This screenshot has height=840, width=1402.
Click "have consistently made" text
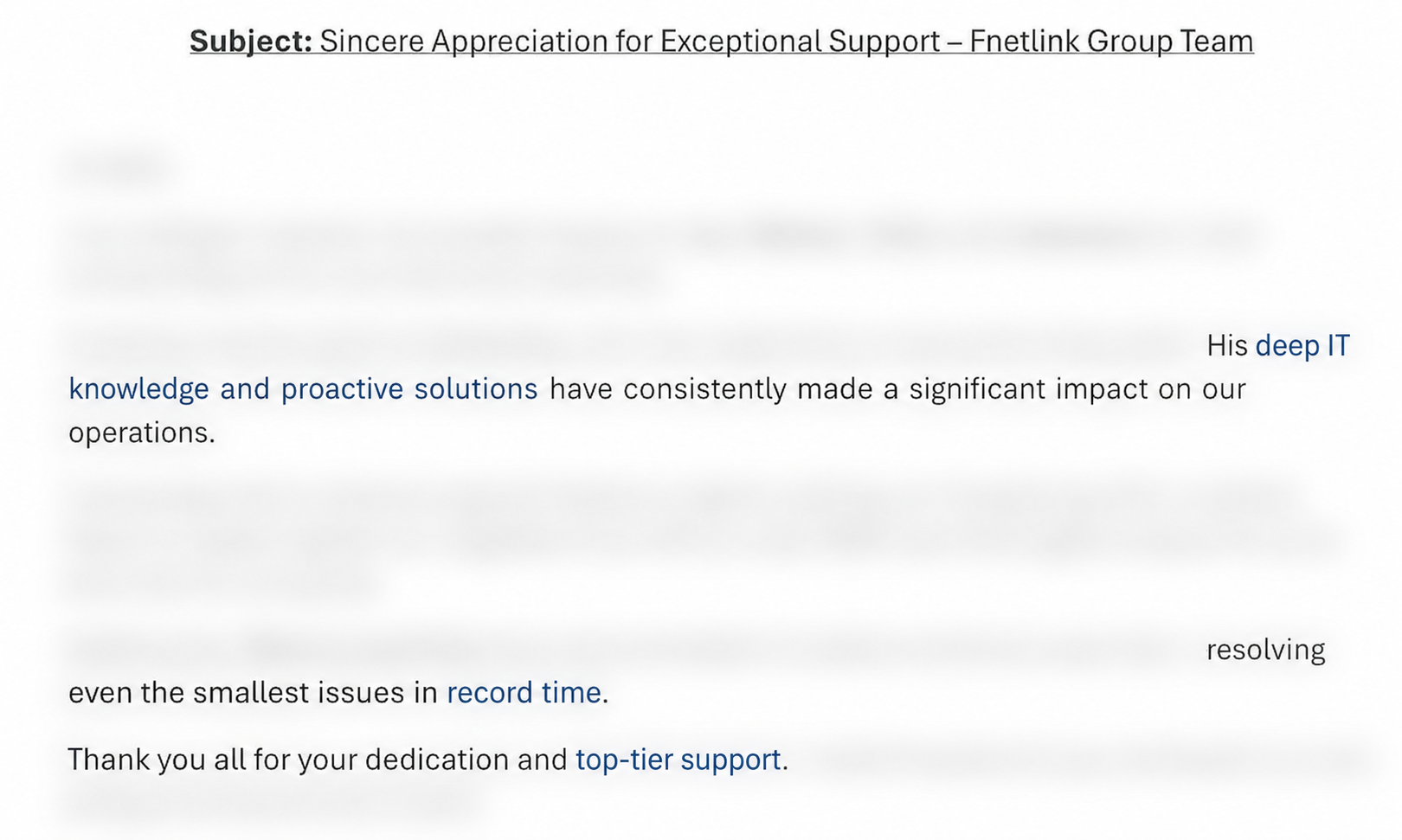711,389
